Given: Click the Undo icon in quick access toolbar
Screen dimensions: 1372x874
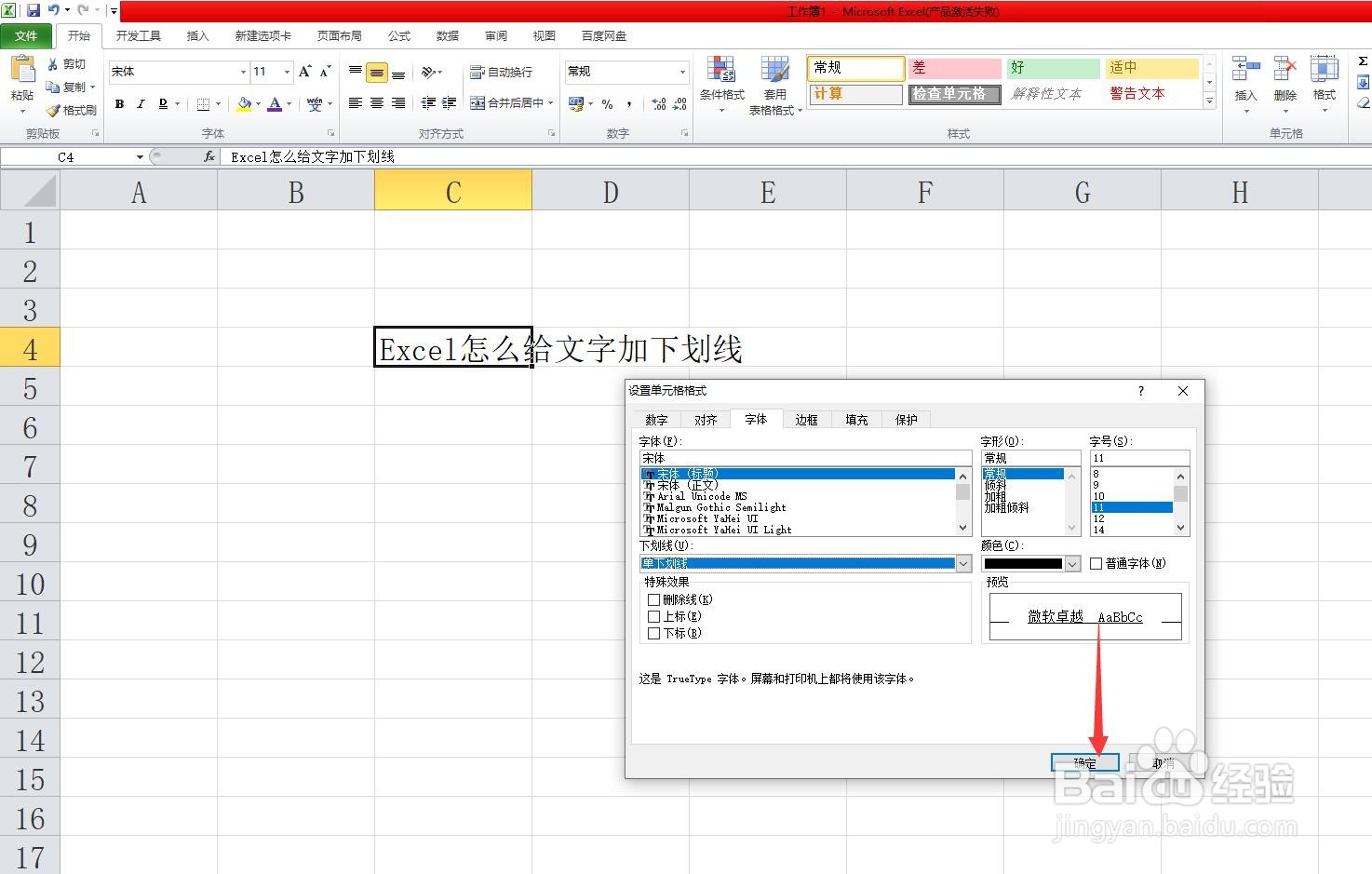Looking at the screenshot, I should tap(54, 10).
